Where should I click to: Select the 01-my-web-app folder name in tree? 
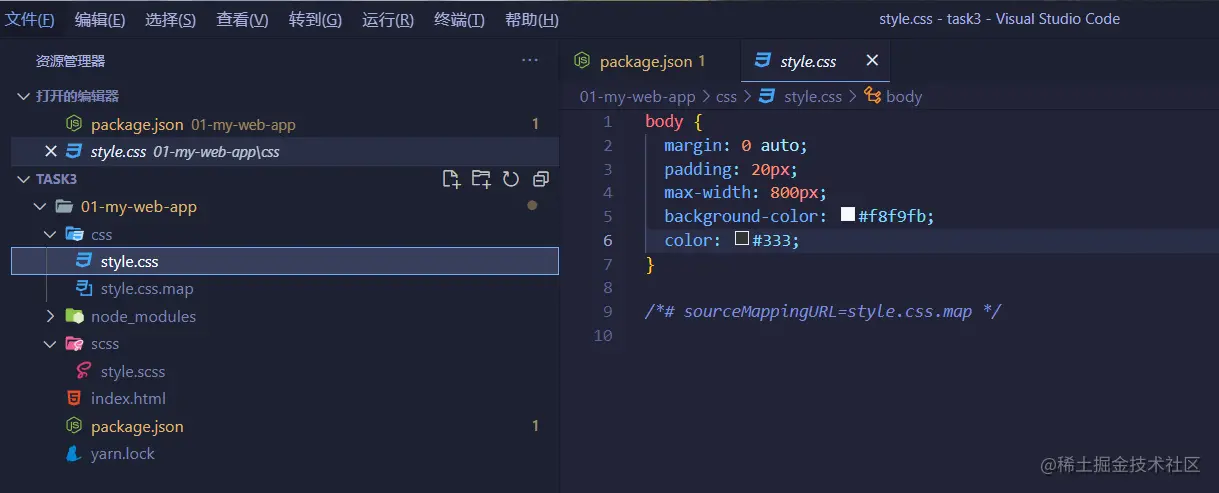coord(139,207)
